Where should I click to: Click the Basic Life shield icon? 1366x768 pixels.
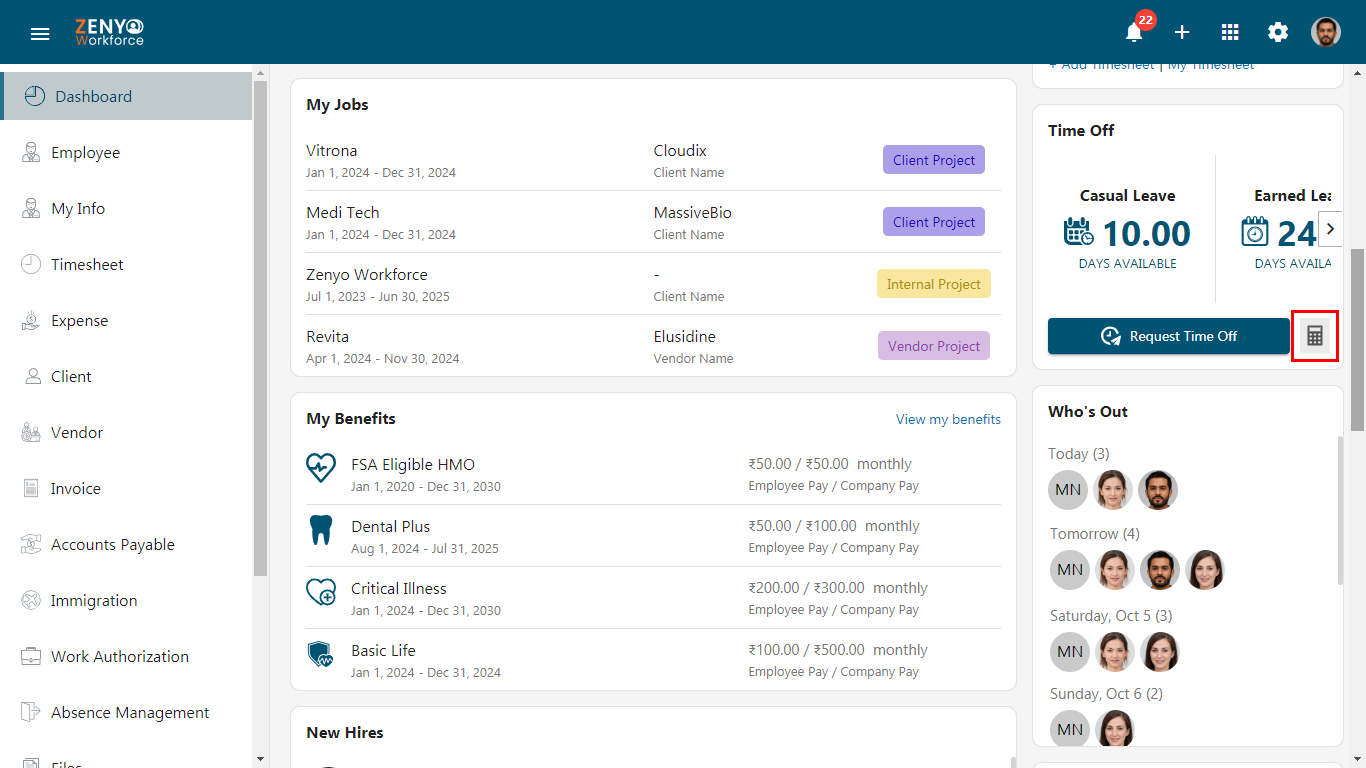click(320, 654)
